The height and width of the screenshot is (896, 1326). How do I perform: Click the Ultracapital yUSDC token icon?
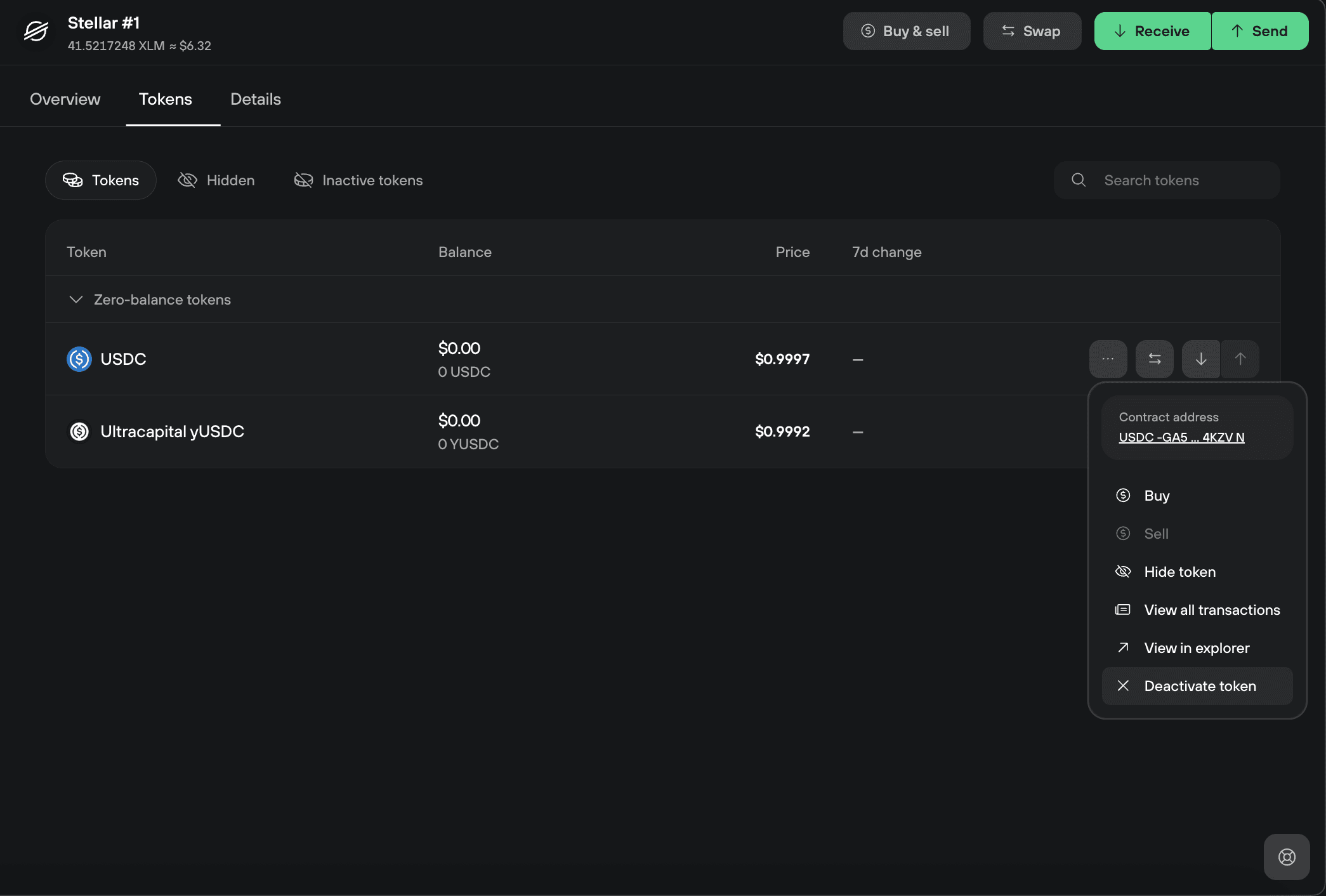79,432
